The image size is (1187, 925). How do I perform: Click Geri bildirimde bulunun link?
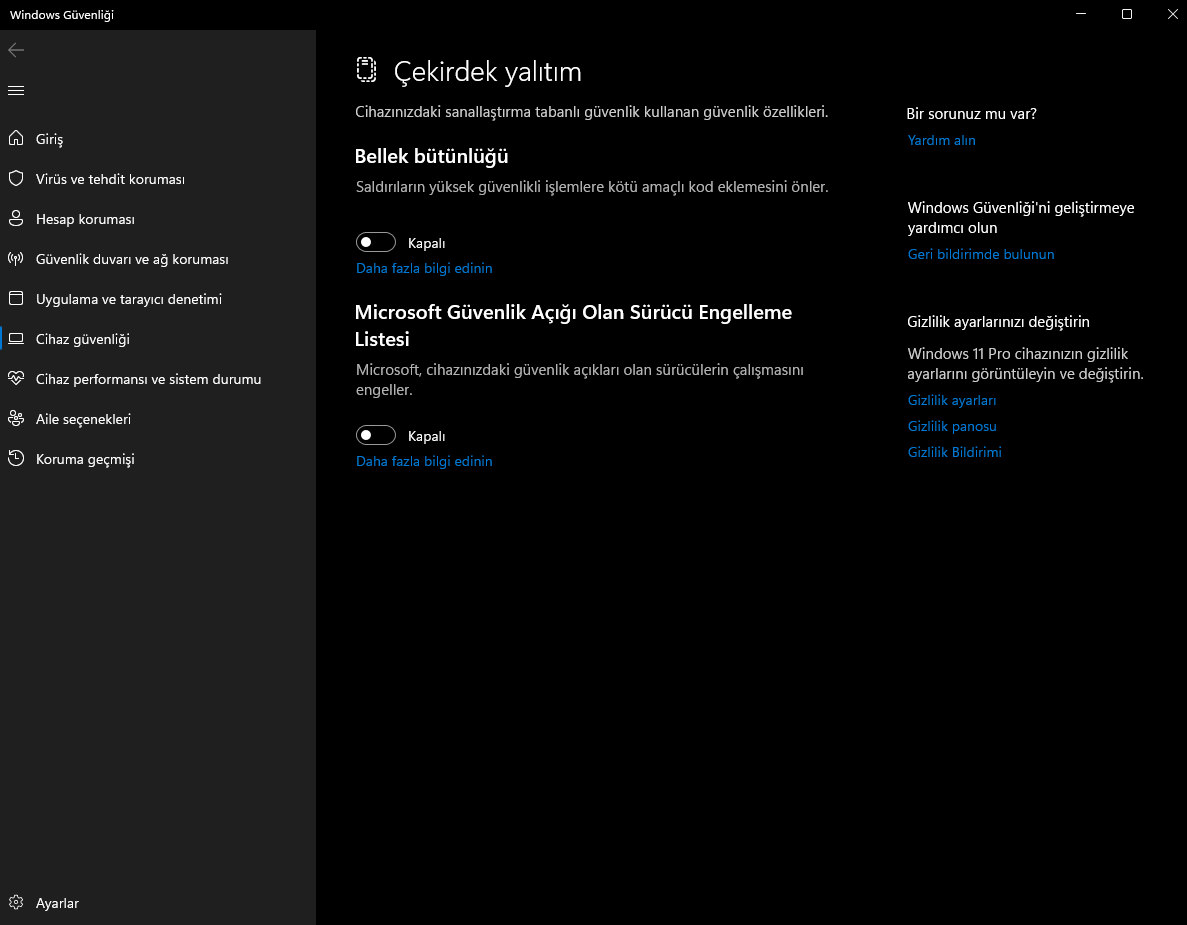tap(980, 254)
